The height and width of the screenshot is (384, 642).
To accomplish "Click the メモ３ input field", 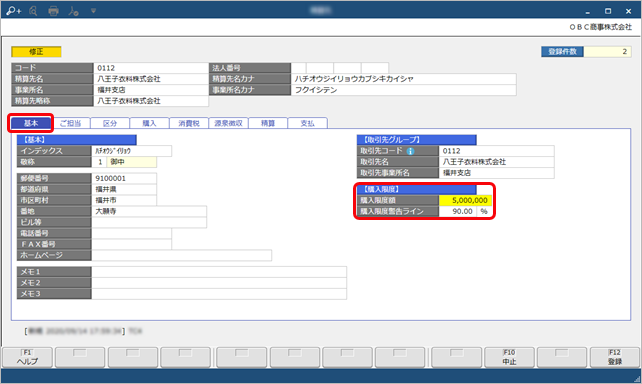I will 219,294.
